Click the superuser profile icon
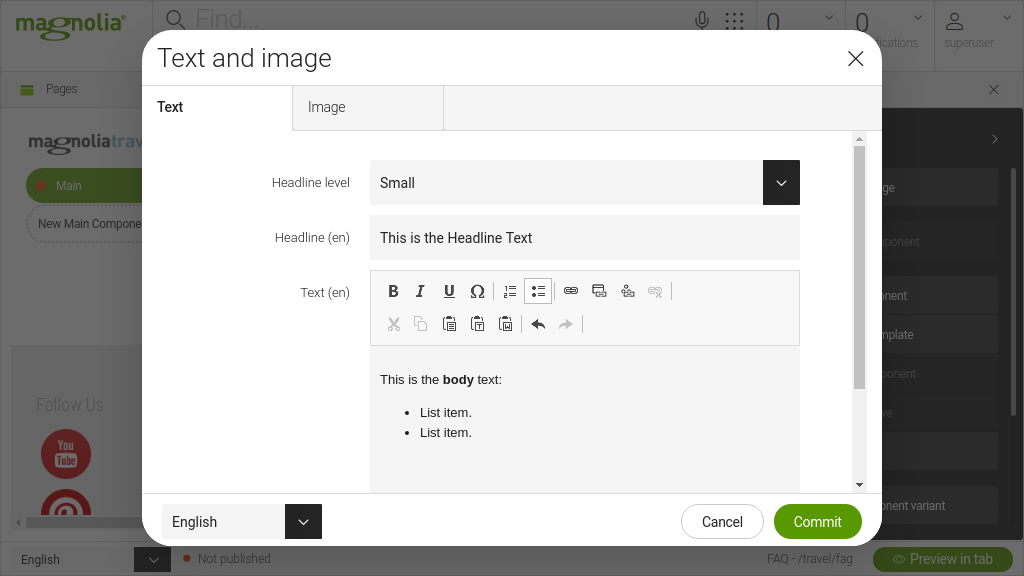Screen dimensions: 1024x576 955,22
